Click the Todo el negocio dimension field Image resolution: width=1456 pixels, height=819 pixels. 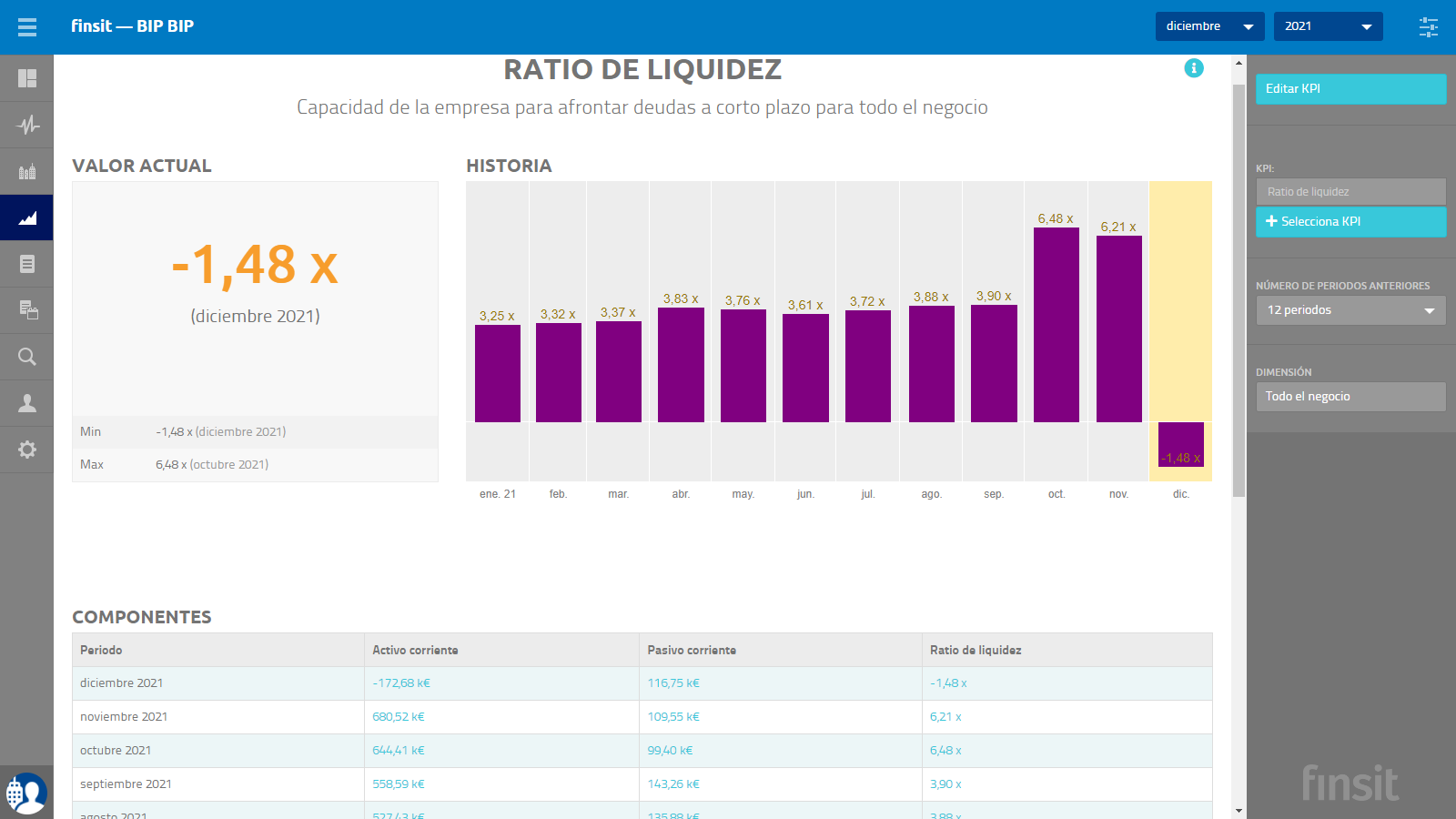pos(1351,397)
